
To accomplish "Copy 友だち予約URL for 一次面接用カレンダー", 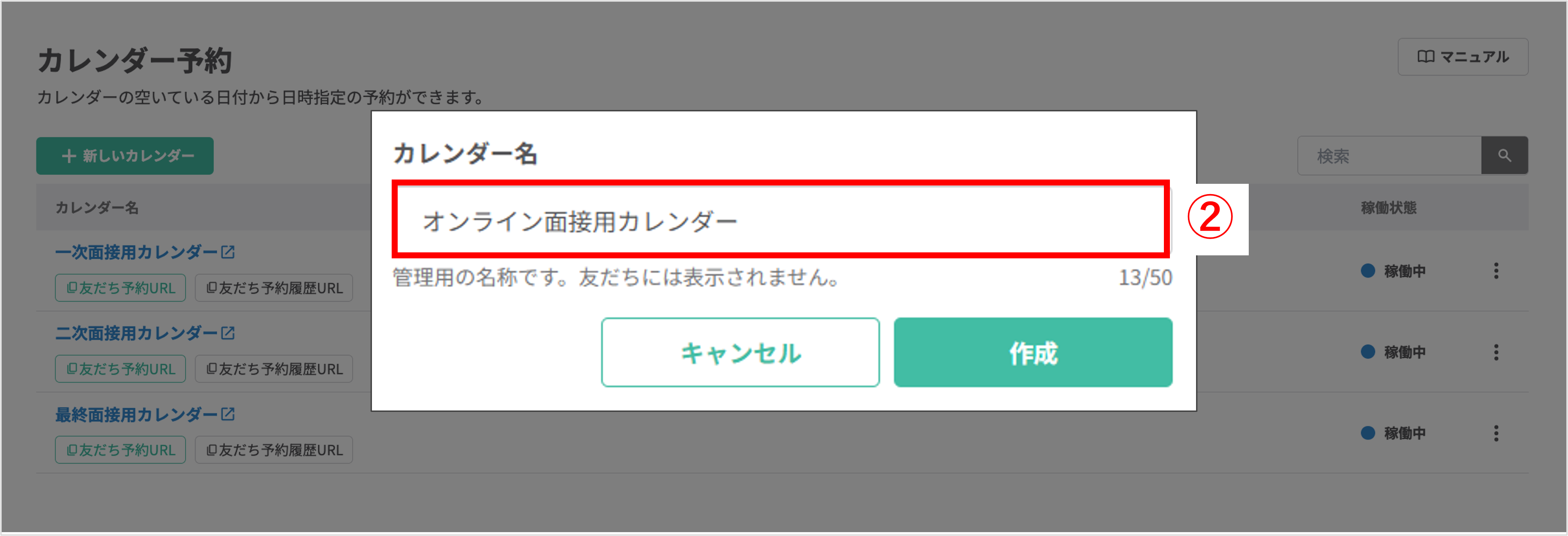I will tap(120, 288).
